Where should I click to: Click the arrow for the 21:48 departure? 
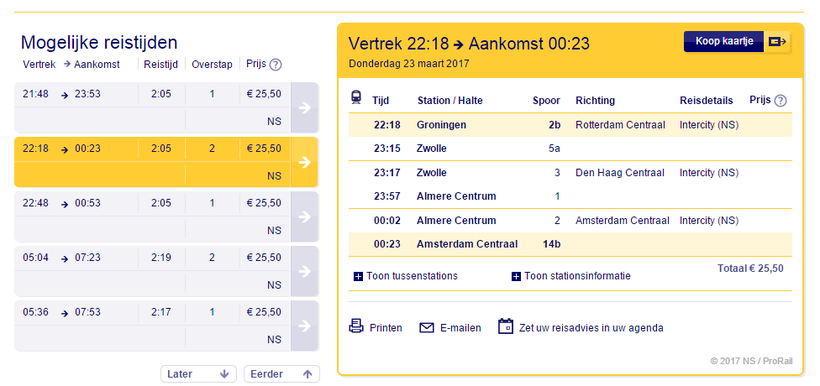point(304,108)
